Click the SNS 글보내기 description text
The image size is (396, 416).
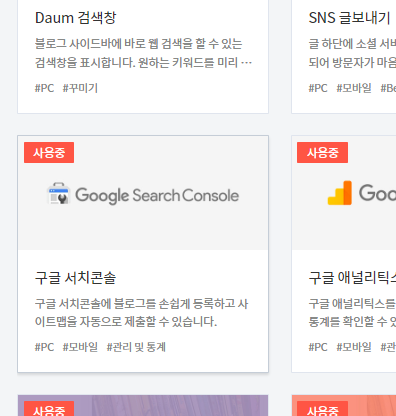352,53
